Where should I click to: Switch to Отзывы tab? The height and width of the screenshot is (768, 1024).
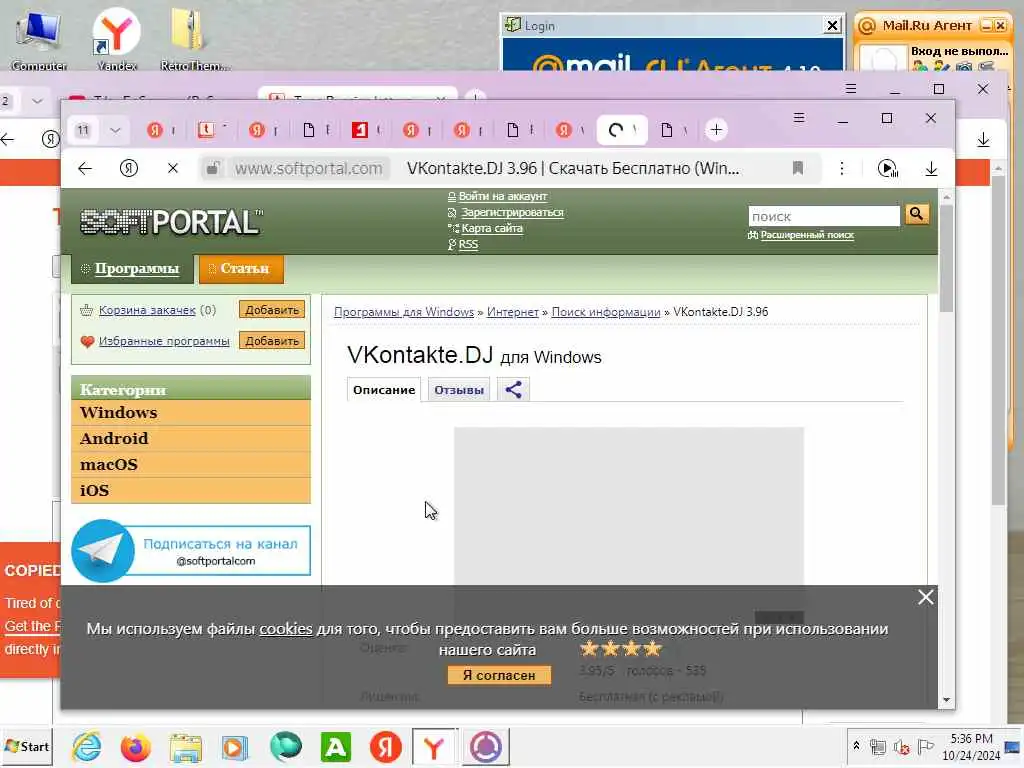[458, 390]
